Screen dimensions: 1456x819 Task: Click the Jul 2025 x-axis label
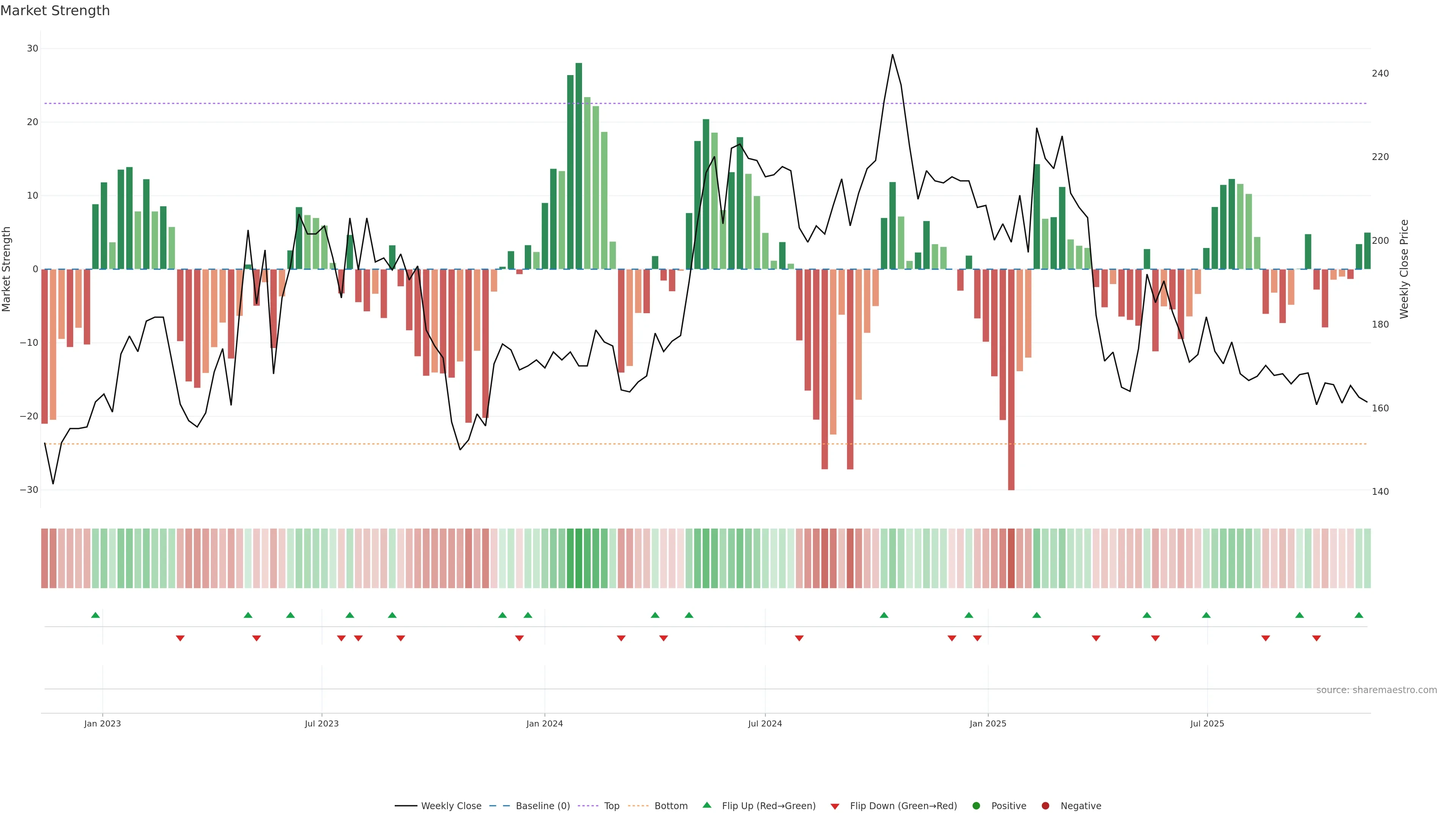pyautogui.click(x=1207, y=723)
